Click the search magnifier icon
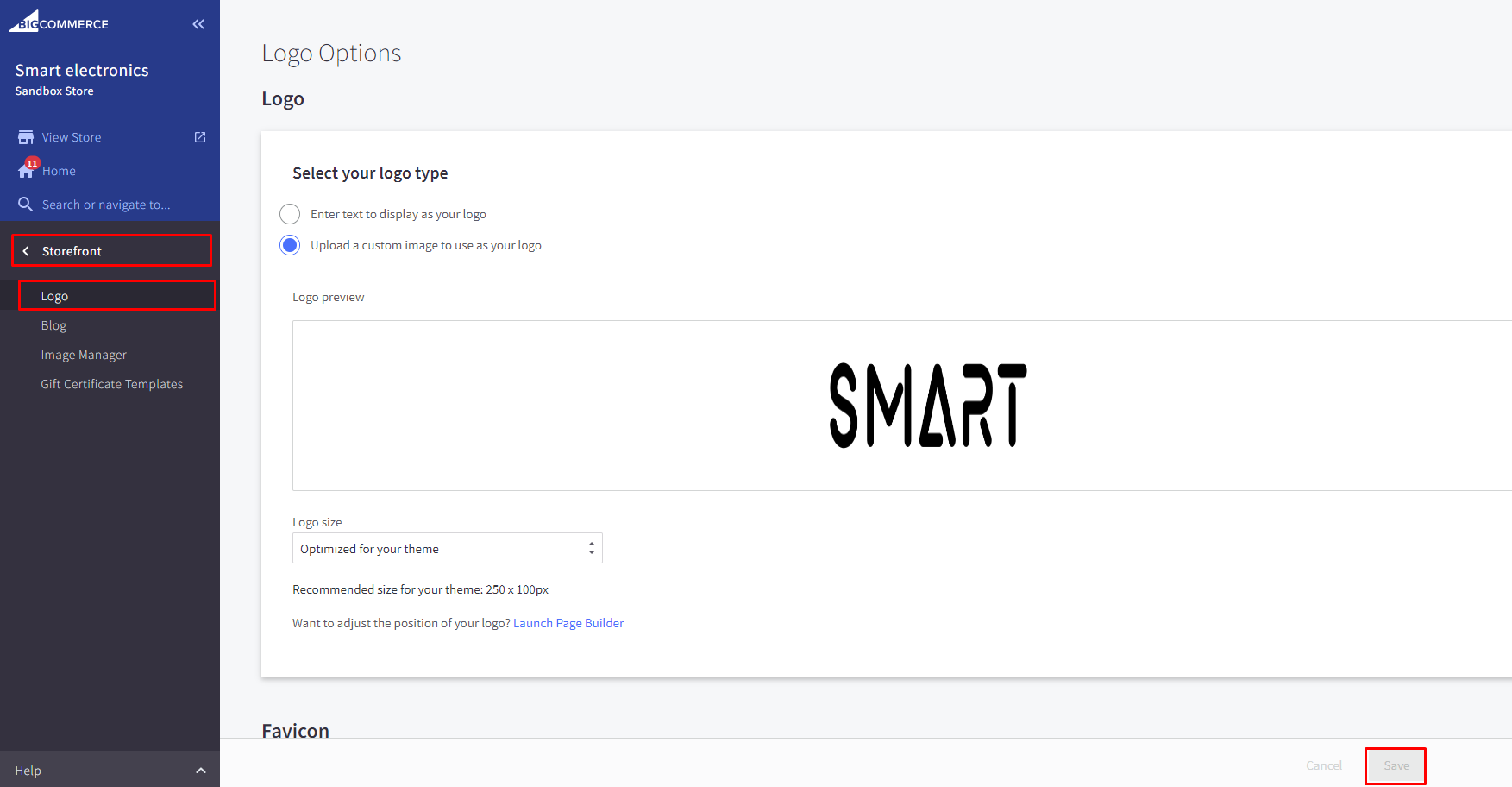The image size is (1512, 787). click(x=26, y=205)
